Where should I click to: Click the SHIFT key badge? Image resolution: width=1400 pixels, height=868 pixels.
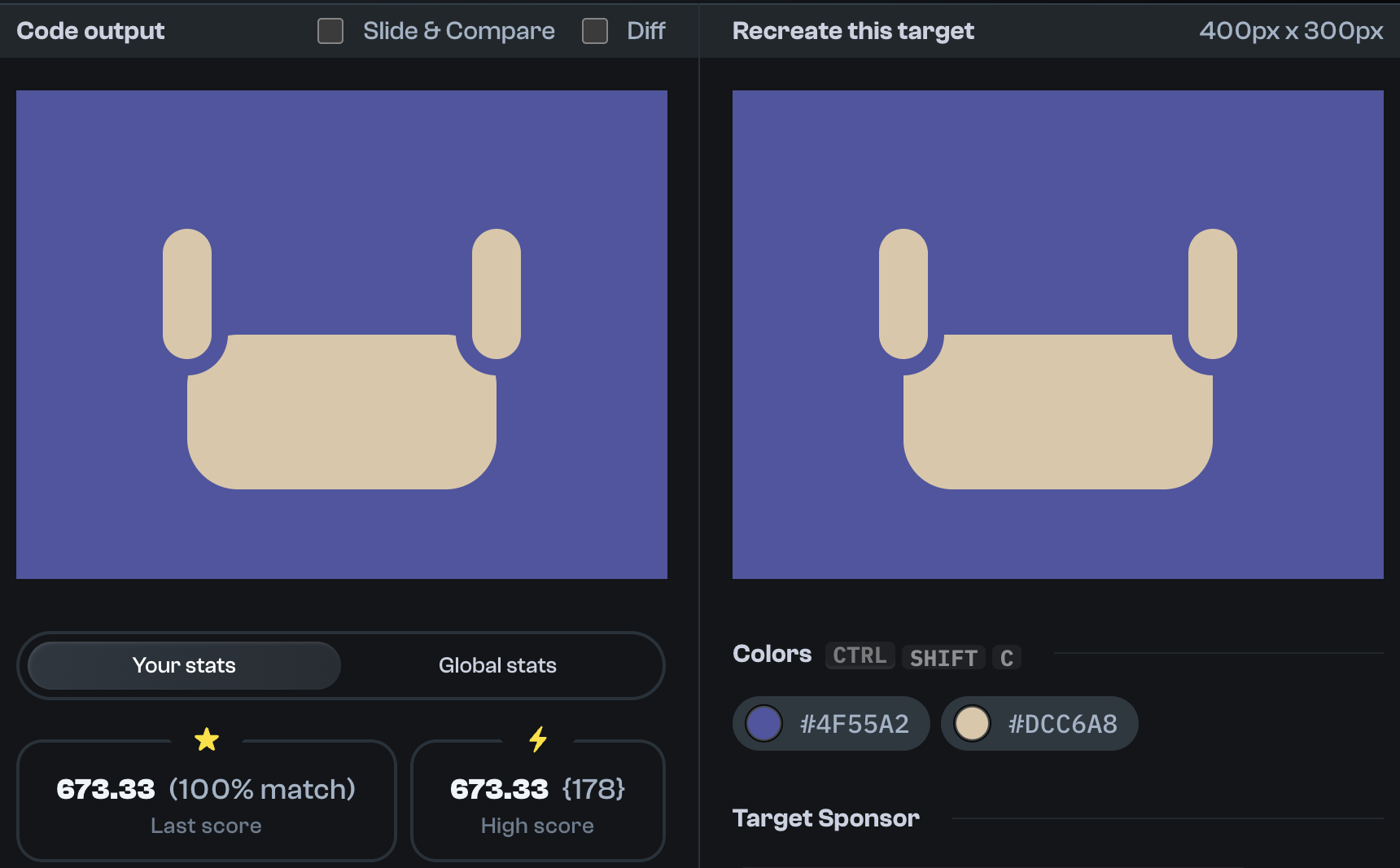pos(943,657)
